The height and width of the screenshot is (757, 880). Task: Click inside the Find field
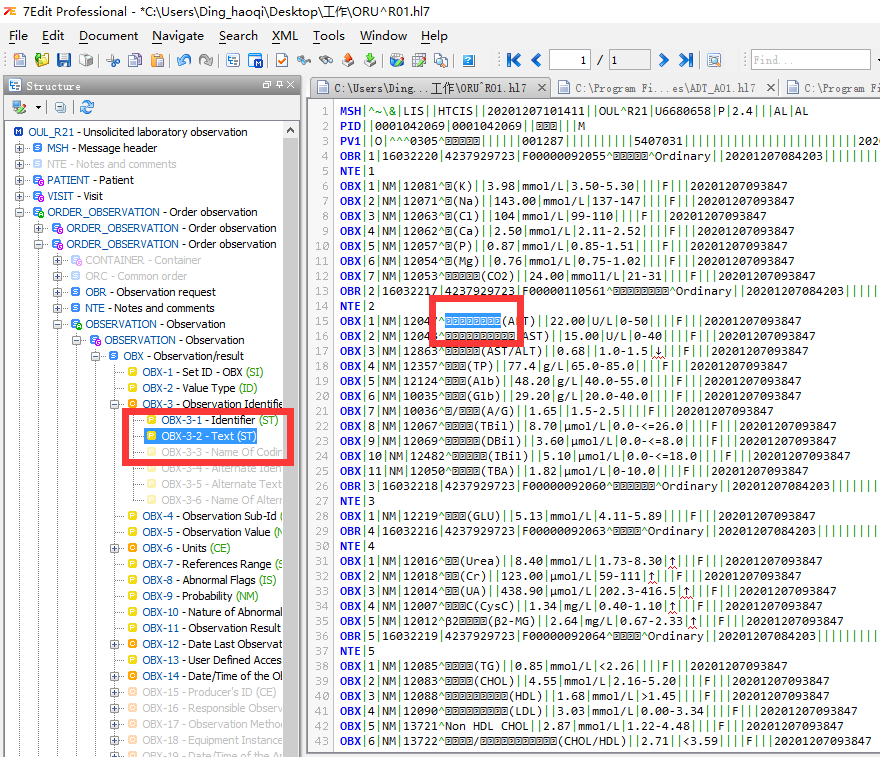[810, 59]
